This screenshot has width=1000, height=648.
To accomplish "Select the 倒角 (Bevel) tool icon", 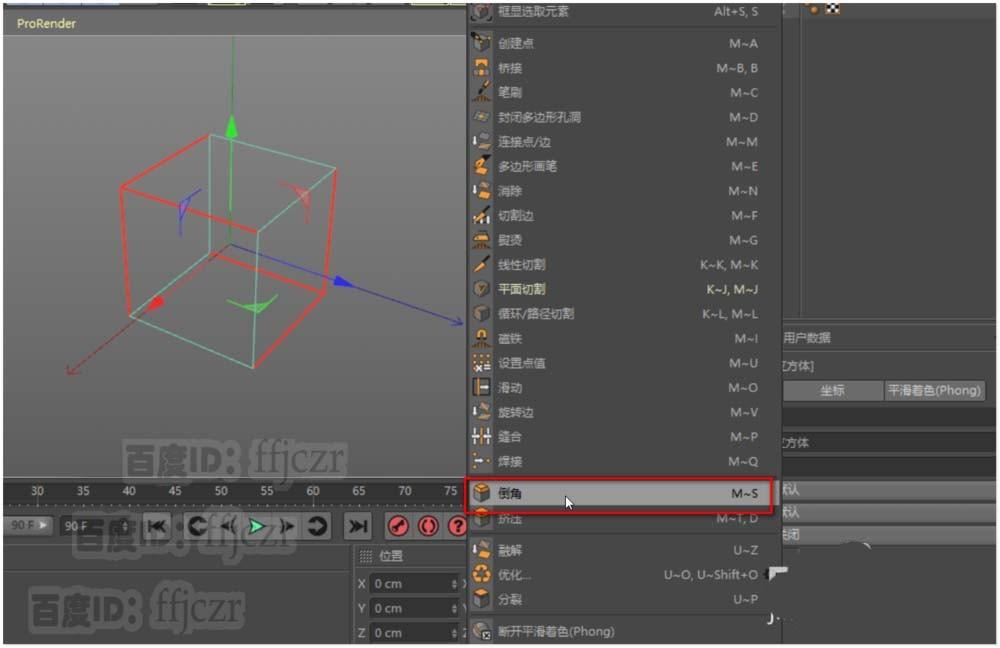I will click(x=479, y=494).
